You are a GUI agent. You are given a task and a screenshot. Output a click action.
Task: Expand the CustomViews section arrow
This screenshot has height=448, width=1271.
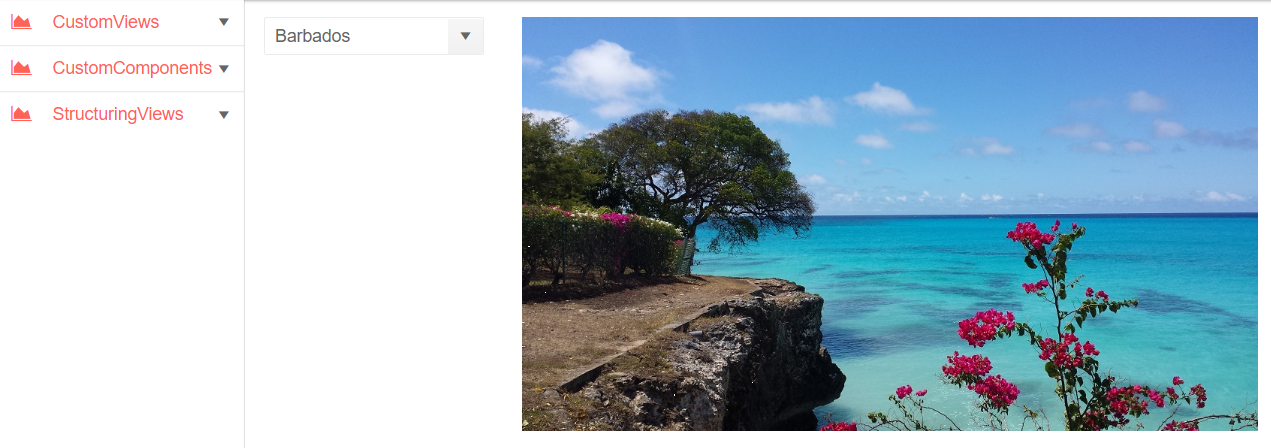pyautogui.click(x=224, y=22)
